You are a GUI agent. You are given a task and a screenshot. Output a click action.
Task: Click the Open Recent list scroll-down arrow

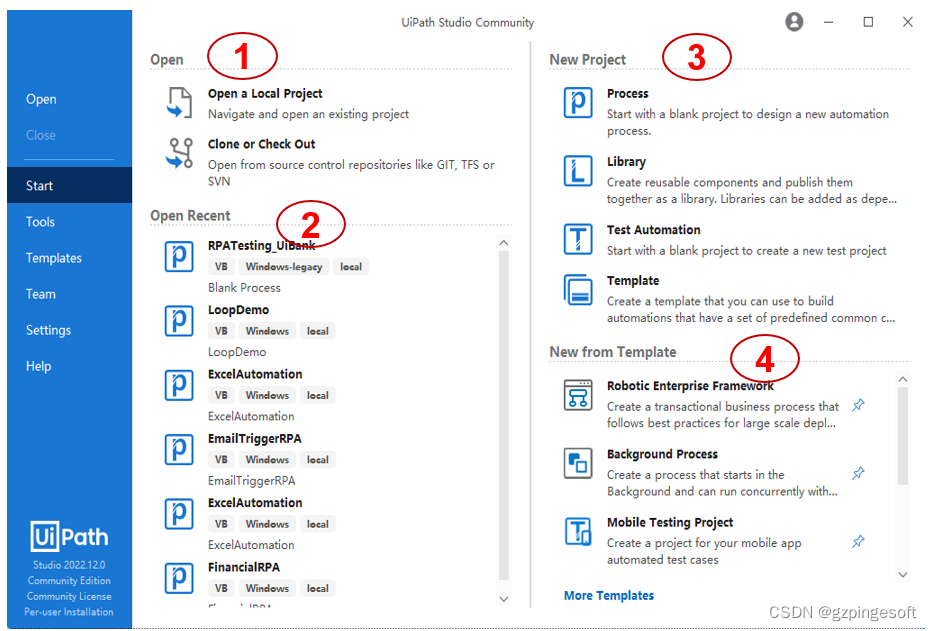[503, 599]
